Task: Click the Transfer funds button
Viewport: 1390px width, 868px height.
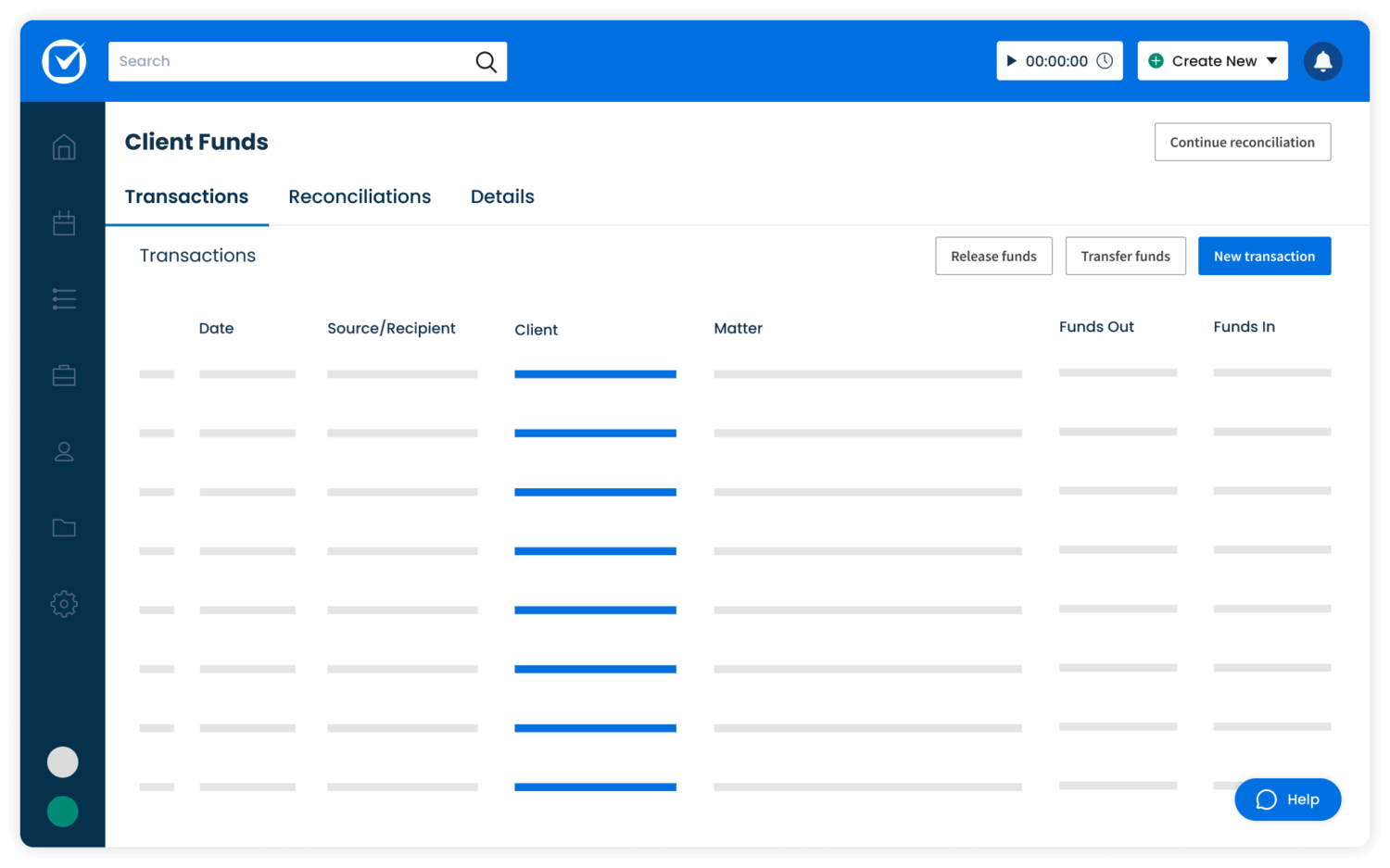Action: 1125,257
